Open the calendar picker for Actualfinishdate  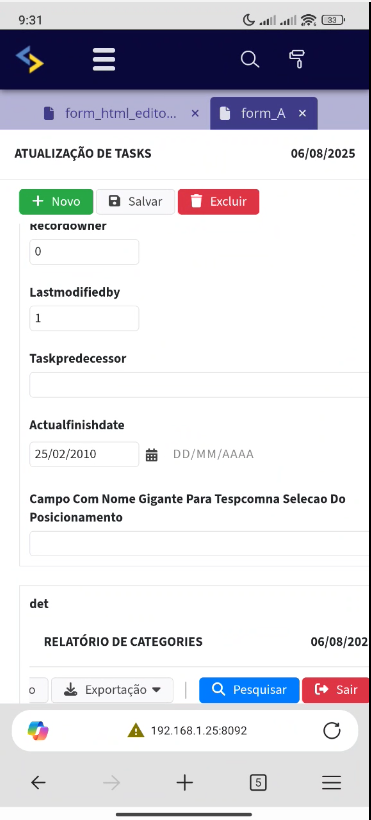tap(152, 454)
